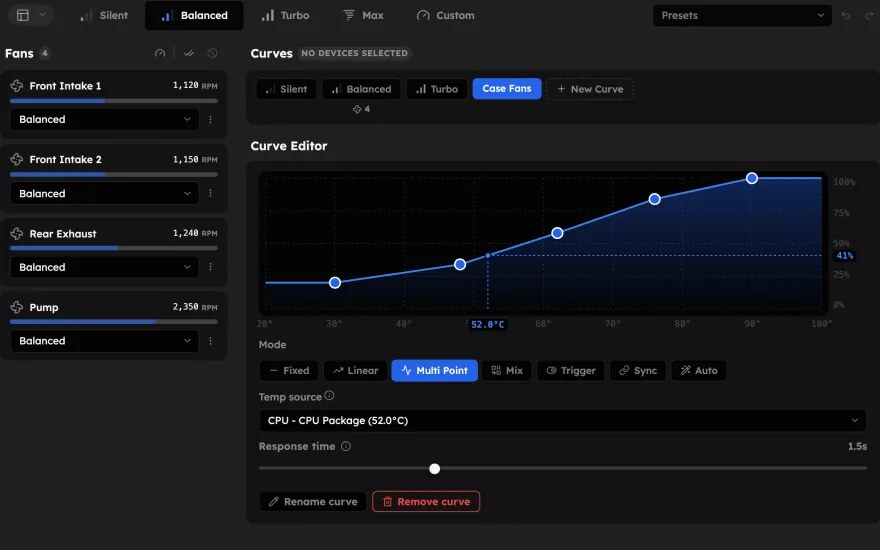880x550 pixels.
Task: Click the Rear Exhaust fan icon
Action: [17, 233]
